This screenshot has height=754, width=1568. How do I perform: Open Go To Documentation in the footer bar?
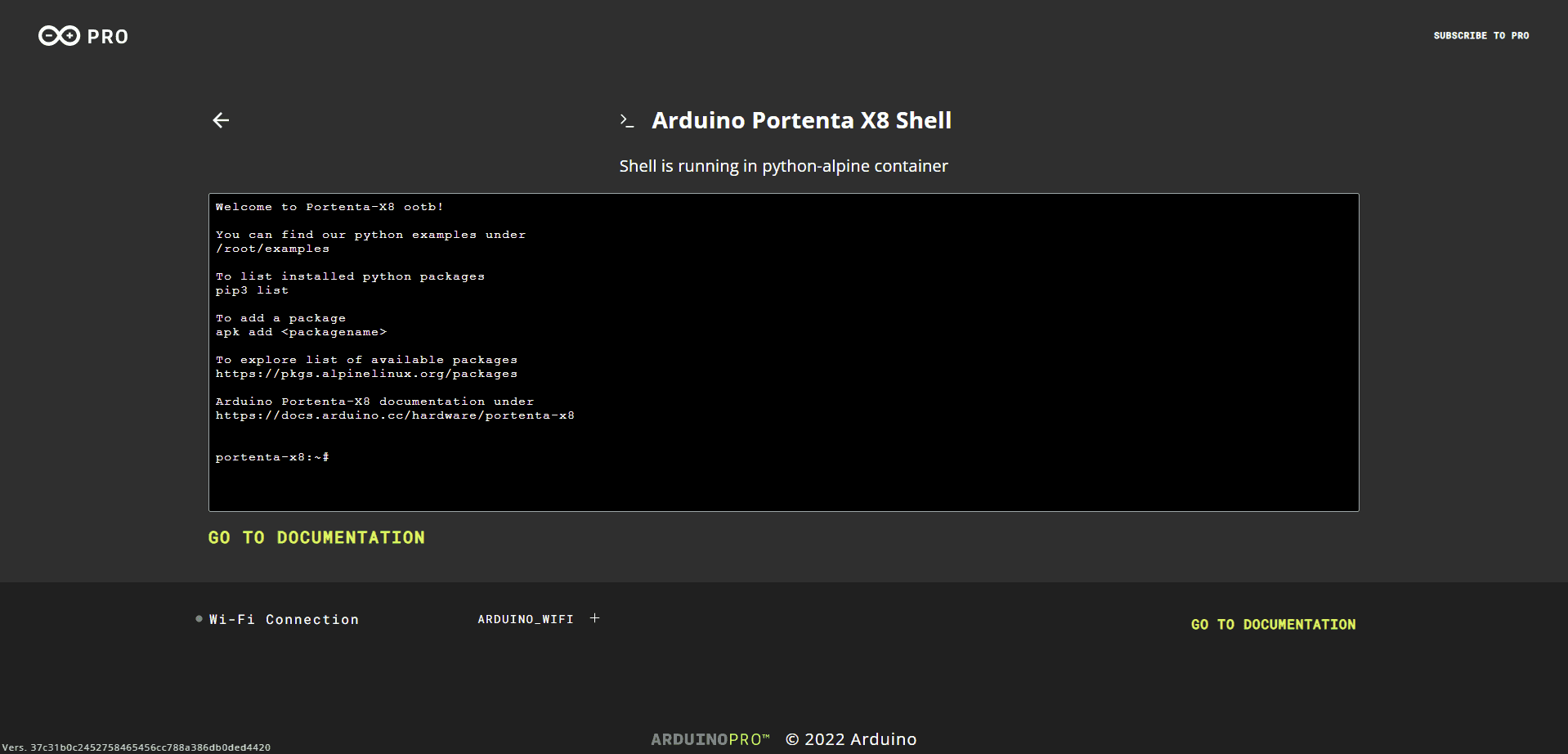click(x=1273, y=624)
